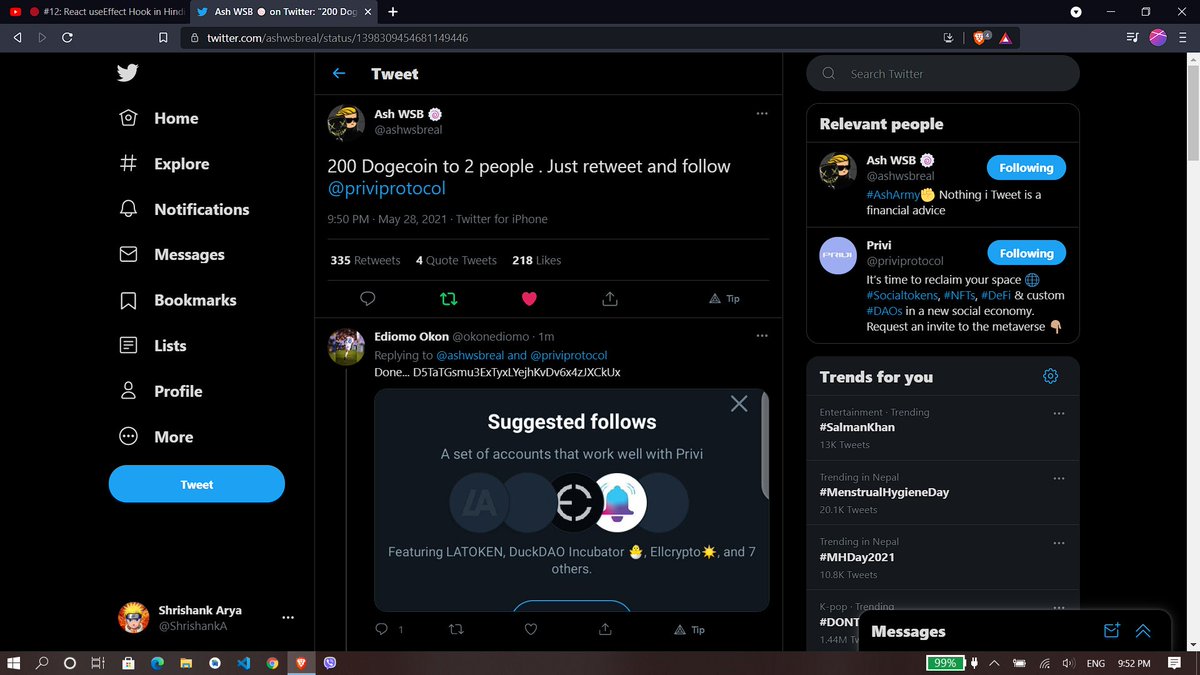Open the #Socialtokens hashtag in Privi bio
The height and width of the screenshot is (675, 1200).
[903, 295]
